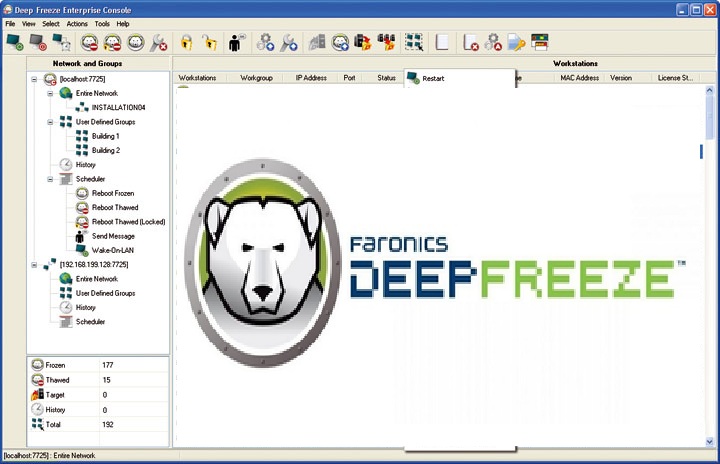Screen dimensions: 720x464
Task: Click the plain bear Reboot Frozen toolbar icon
Action: point(136,42)
